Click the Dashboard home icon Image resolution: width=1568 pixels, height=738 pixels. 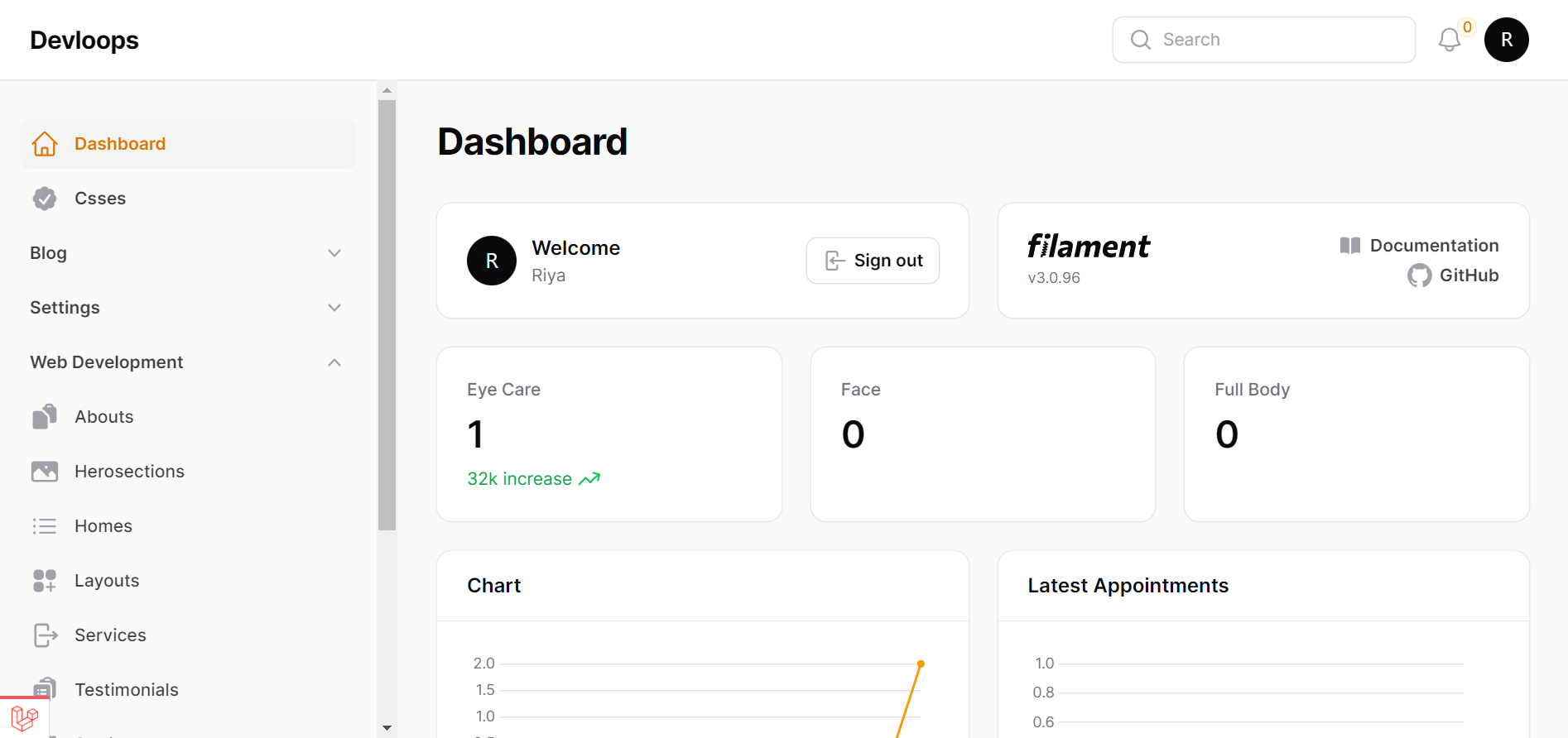(45, 144)
